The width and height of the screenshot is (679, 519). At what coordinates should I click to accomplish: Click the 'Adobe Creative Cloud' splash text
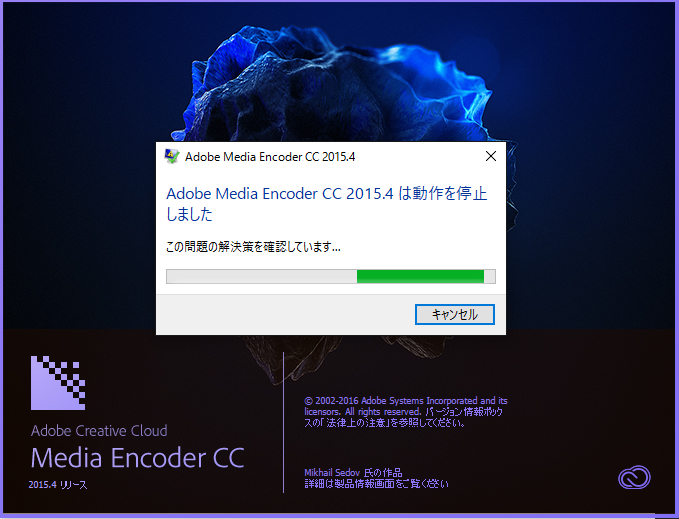click(x=99, y=431)
